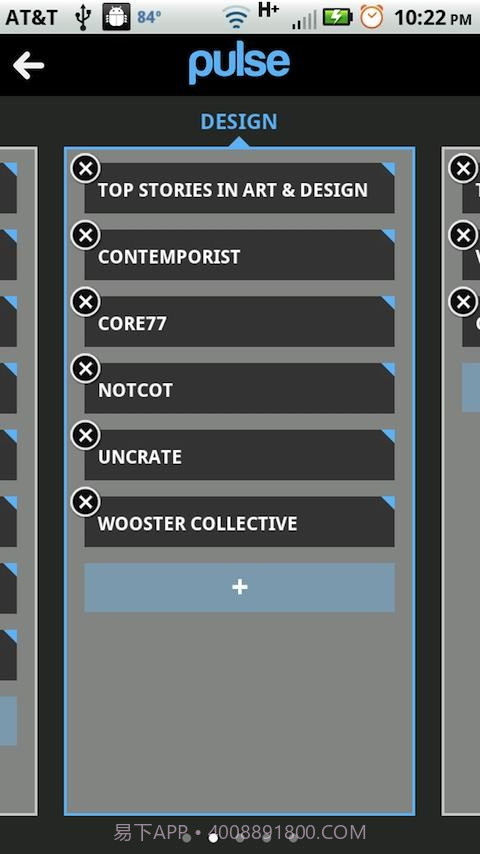Image resolution: width=480 pixels, height=854 pixels.
Task: Tap the back arrow icon
Action: [x=28, y=66]
